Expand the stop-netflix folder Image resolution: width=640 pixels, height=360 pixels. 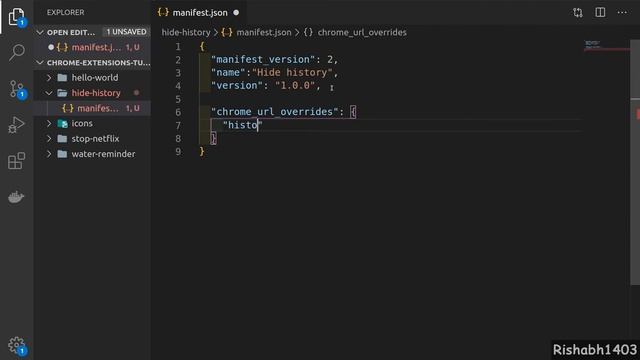tap(49, 139)
